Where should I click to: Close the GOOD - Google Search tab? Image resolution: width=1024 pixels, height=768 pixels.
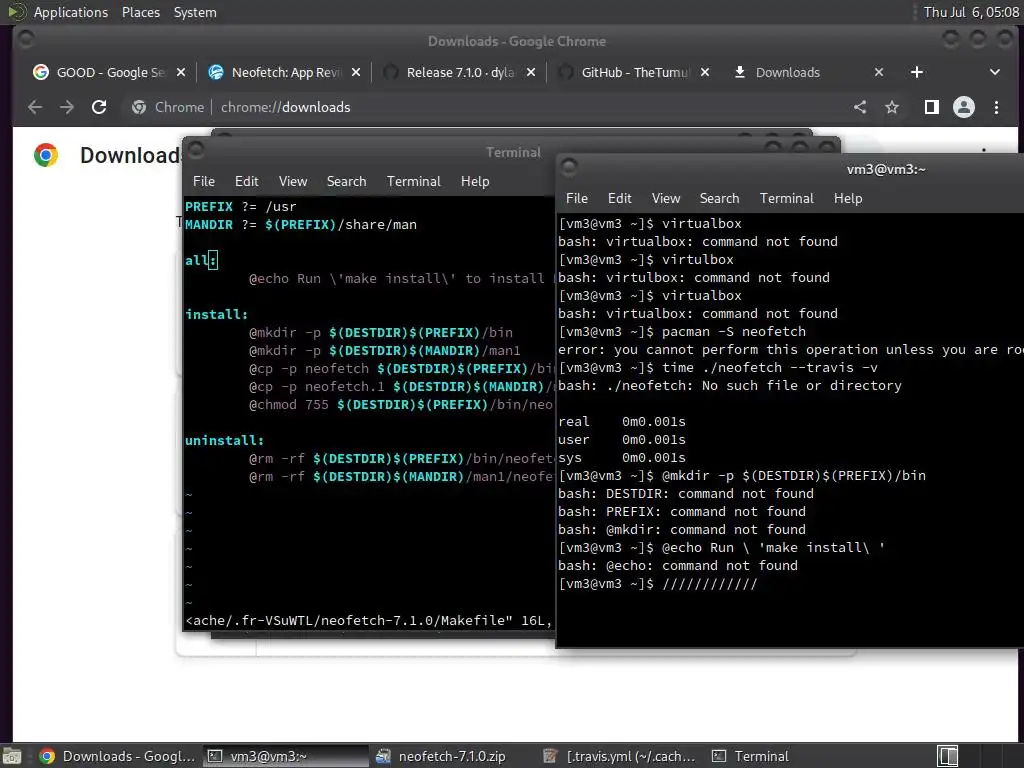(x=181, y=72)
